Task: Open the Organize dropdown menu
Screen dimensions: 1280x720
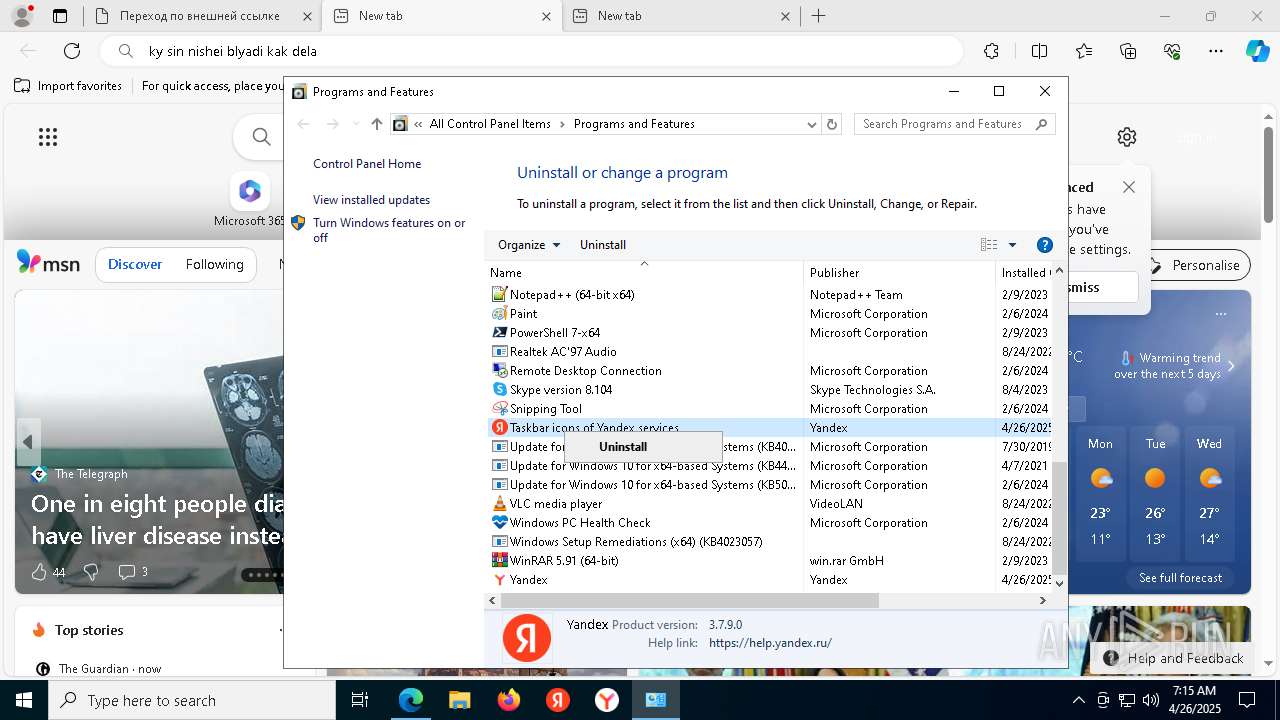Action: coord(529,245)
